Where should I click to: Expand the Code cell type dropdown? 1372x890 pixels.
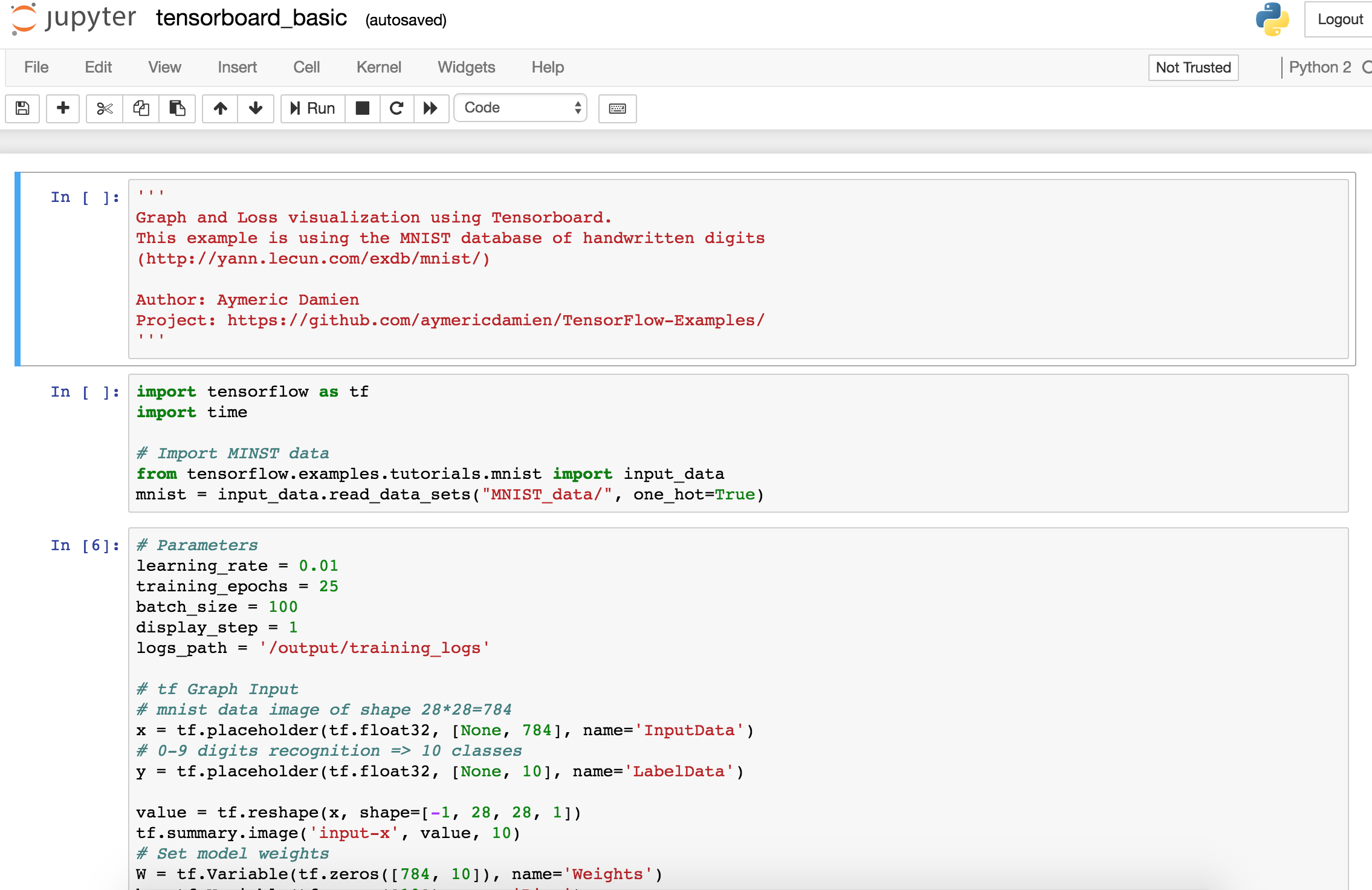point(520,108)
